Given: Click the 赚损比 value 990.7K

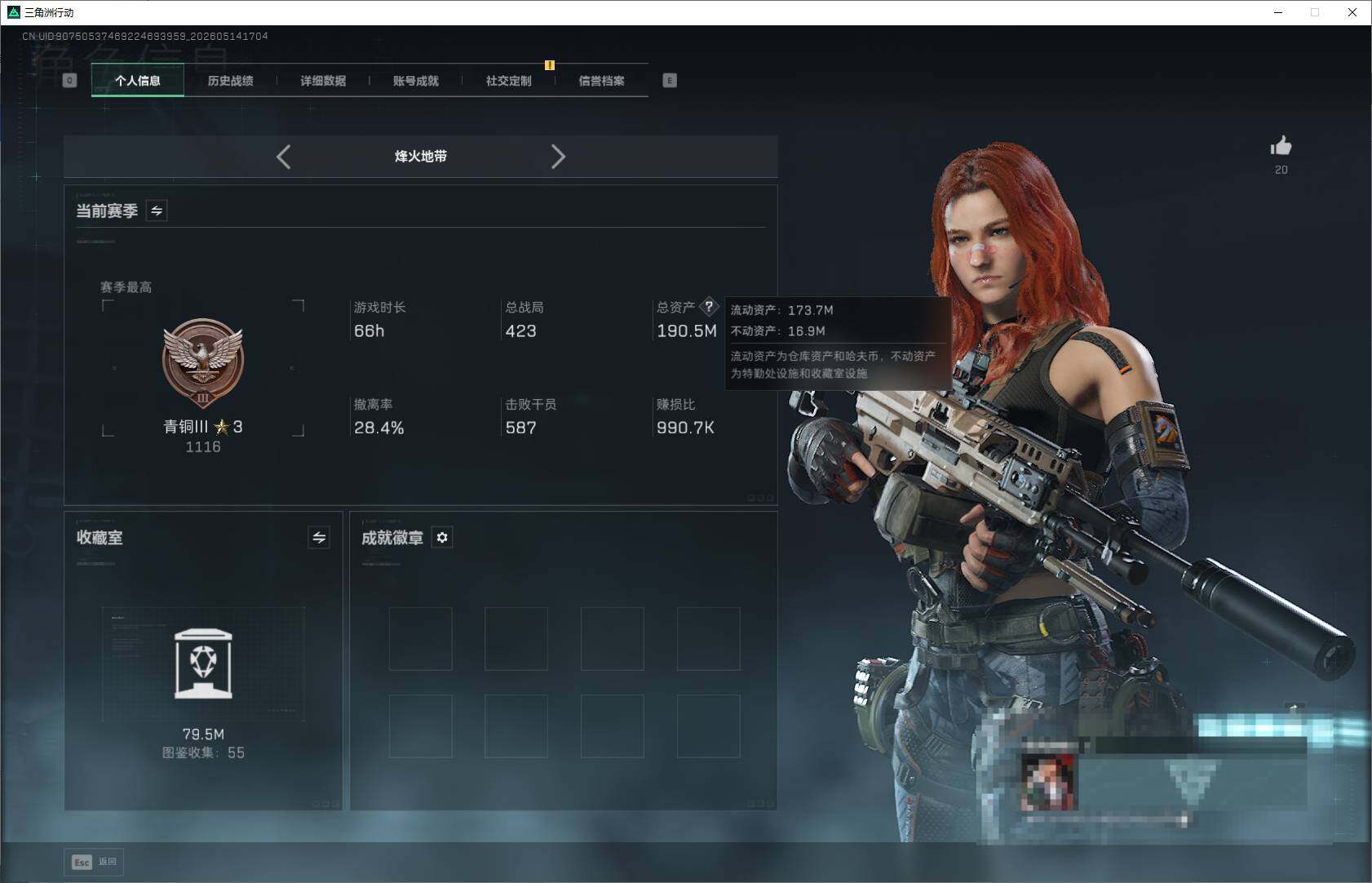Looking at the screenshot, I should pyautogui.click(x=685, y=428).
